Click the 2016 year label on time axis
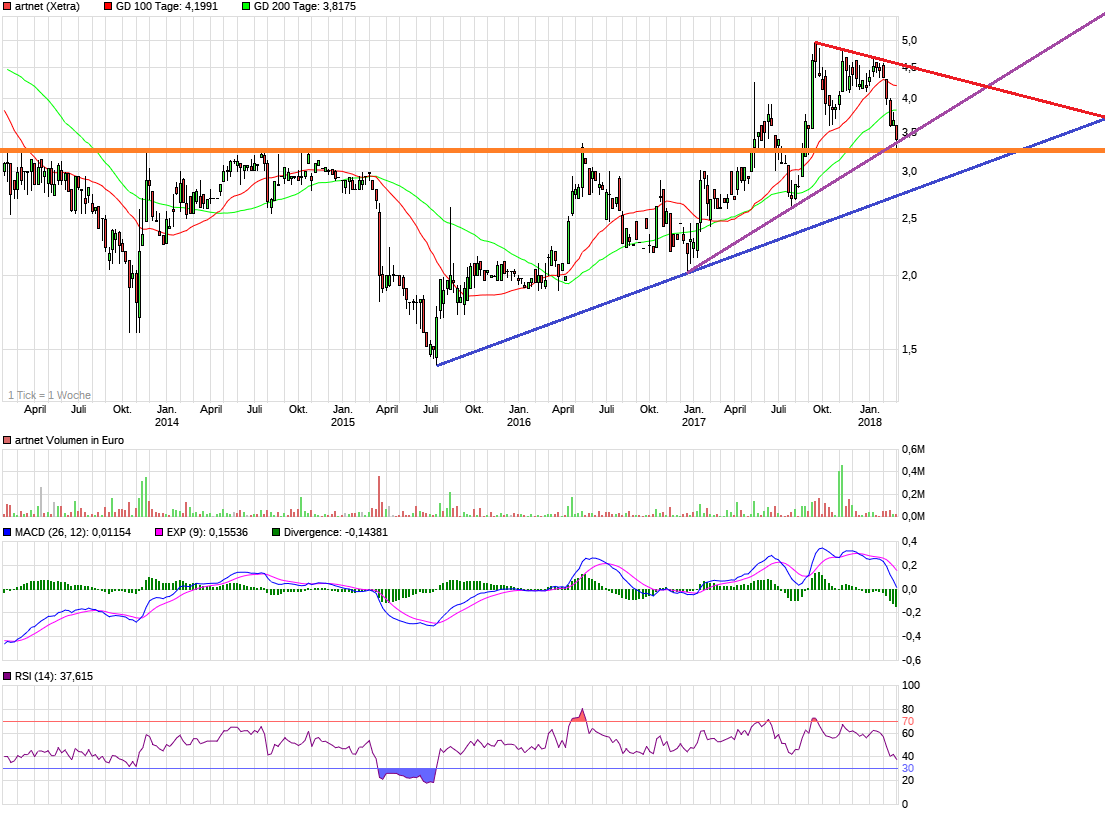Viewport: 1105px width, 814px height. [518, 423]
